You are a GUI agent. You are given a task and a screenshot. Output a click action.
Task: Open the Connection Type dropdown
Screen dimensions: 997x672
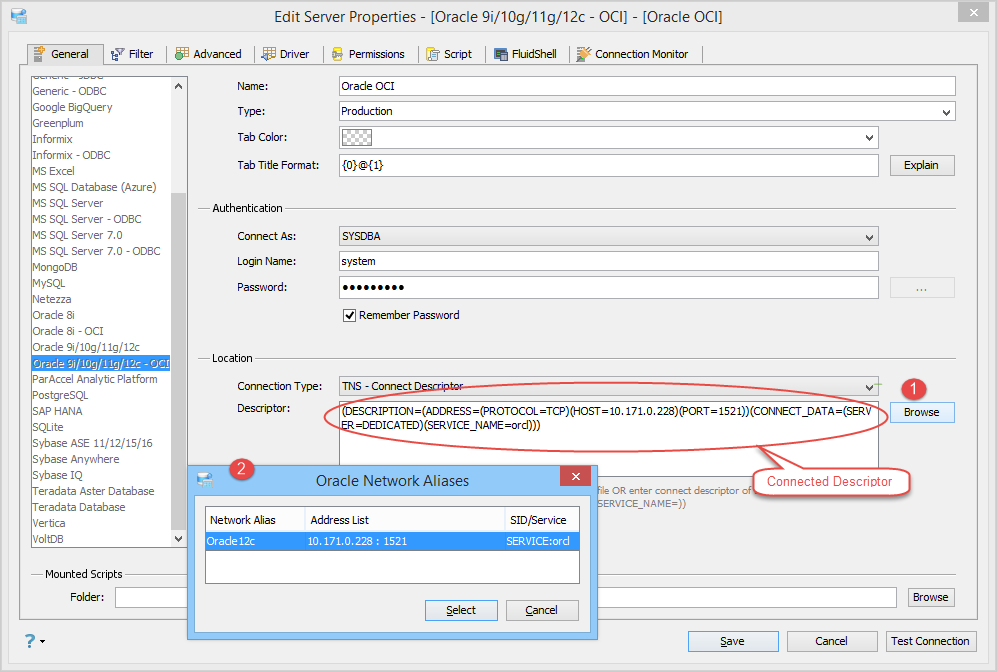coord(869,387)
